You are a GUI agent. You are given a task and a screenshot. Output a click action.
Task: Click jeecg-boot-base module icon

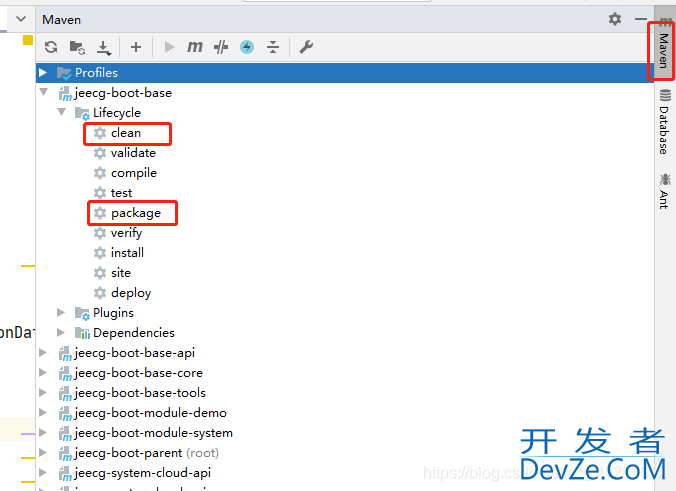[65, 93]
